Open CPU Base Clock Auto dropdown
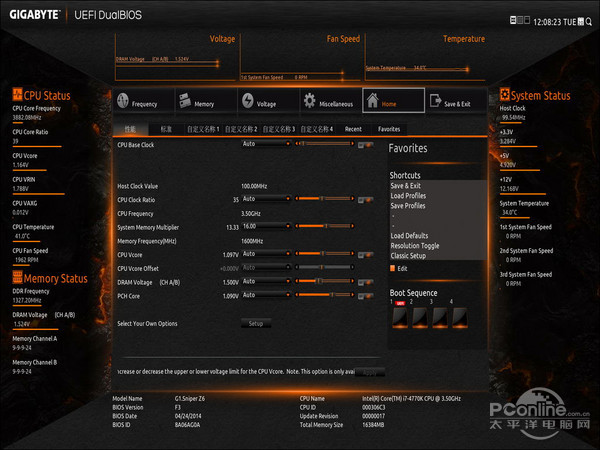 pyautogui.click(x=266, y=144)
